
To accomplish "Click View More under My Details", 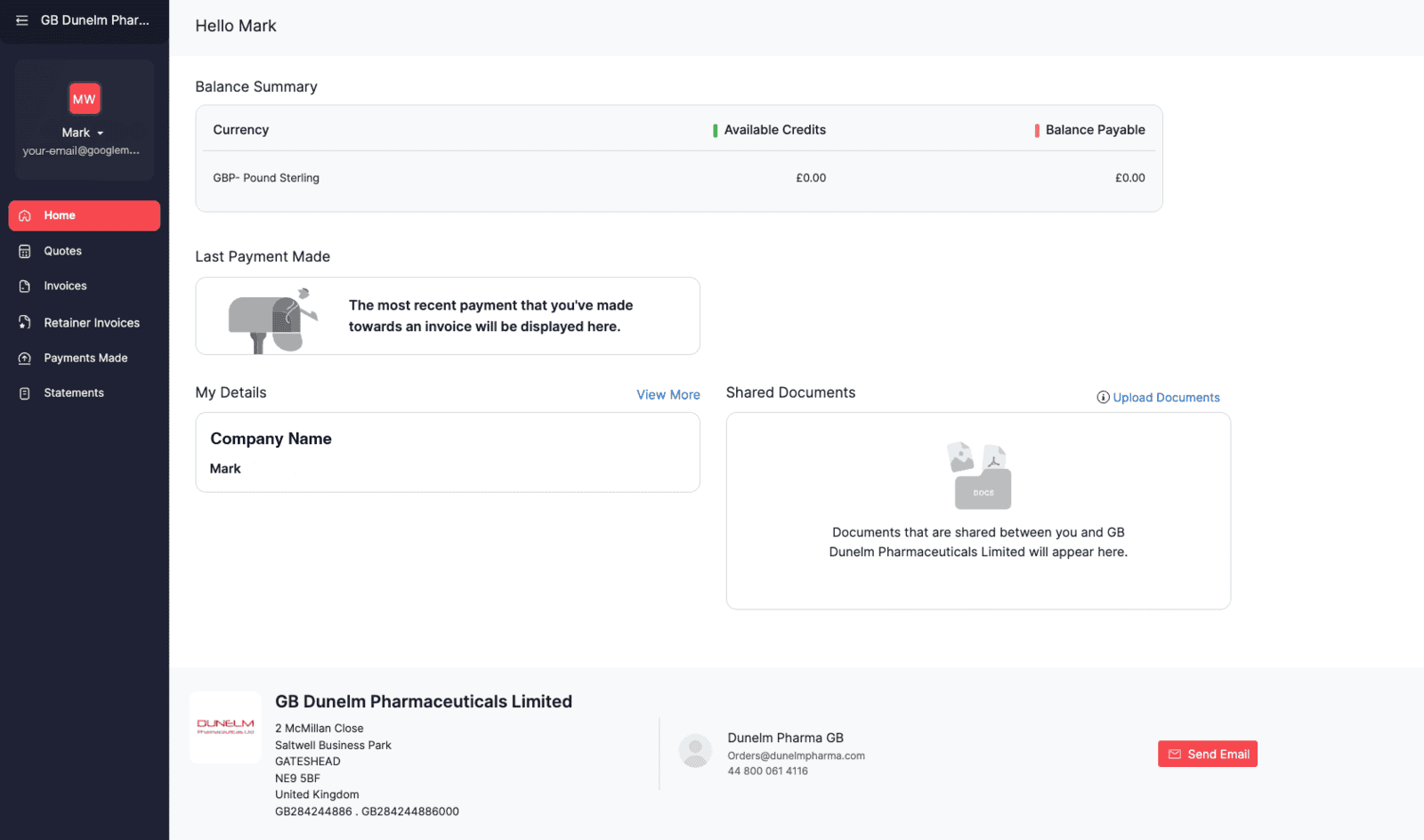I will tap(667, 395).
